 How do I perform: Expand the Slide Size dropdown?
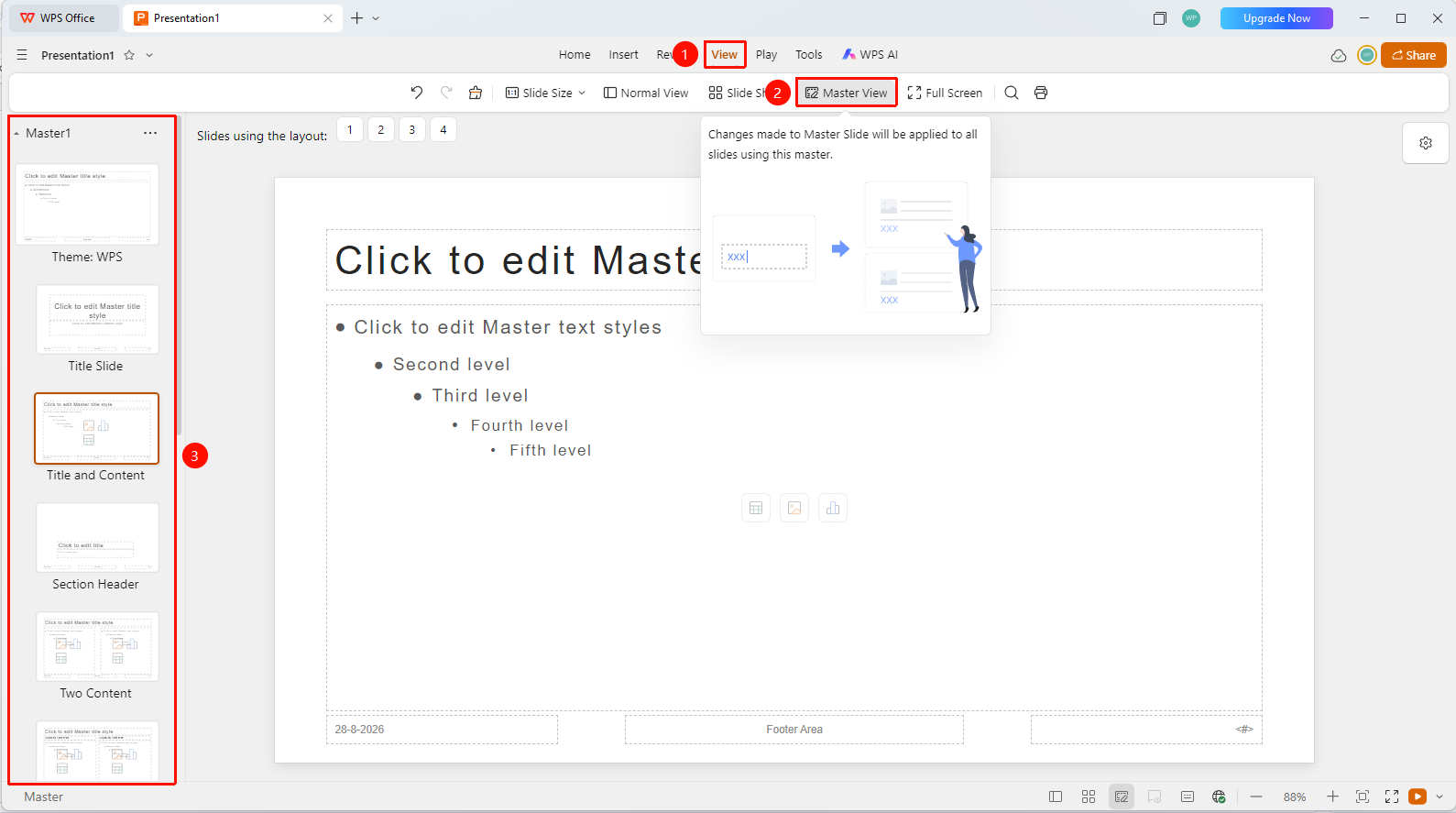[x=545, y=93]
